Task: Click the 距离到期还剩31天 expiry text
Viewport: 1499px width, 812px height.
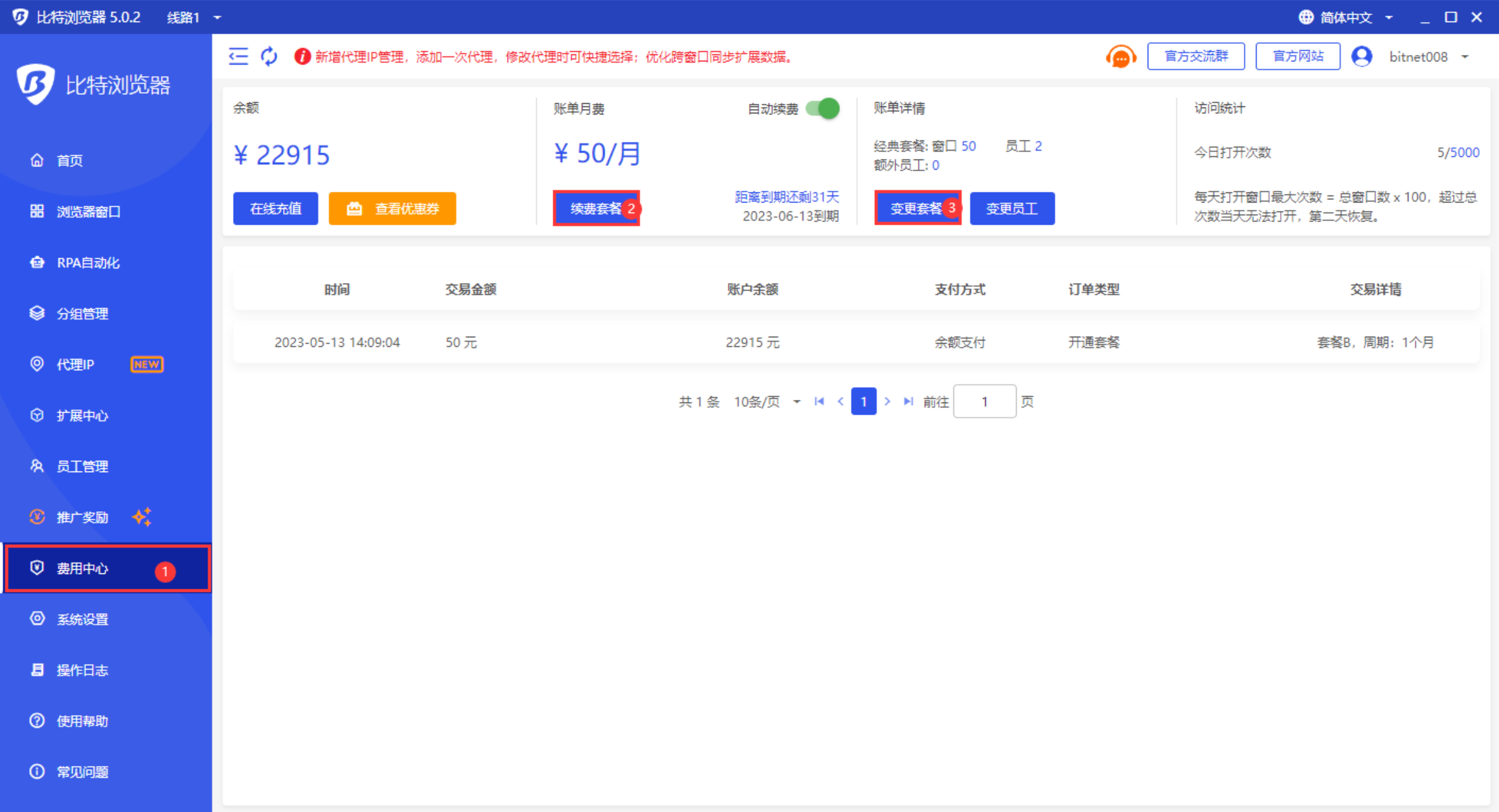Action: 787,197
